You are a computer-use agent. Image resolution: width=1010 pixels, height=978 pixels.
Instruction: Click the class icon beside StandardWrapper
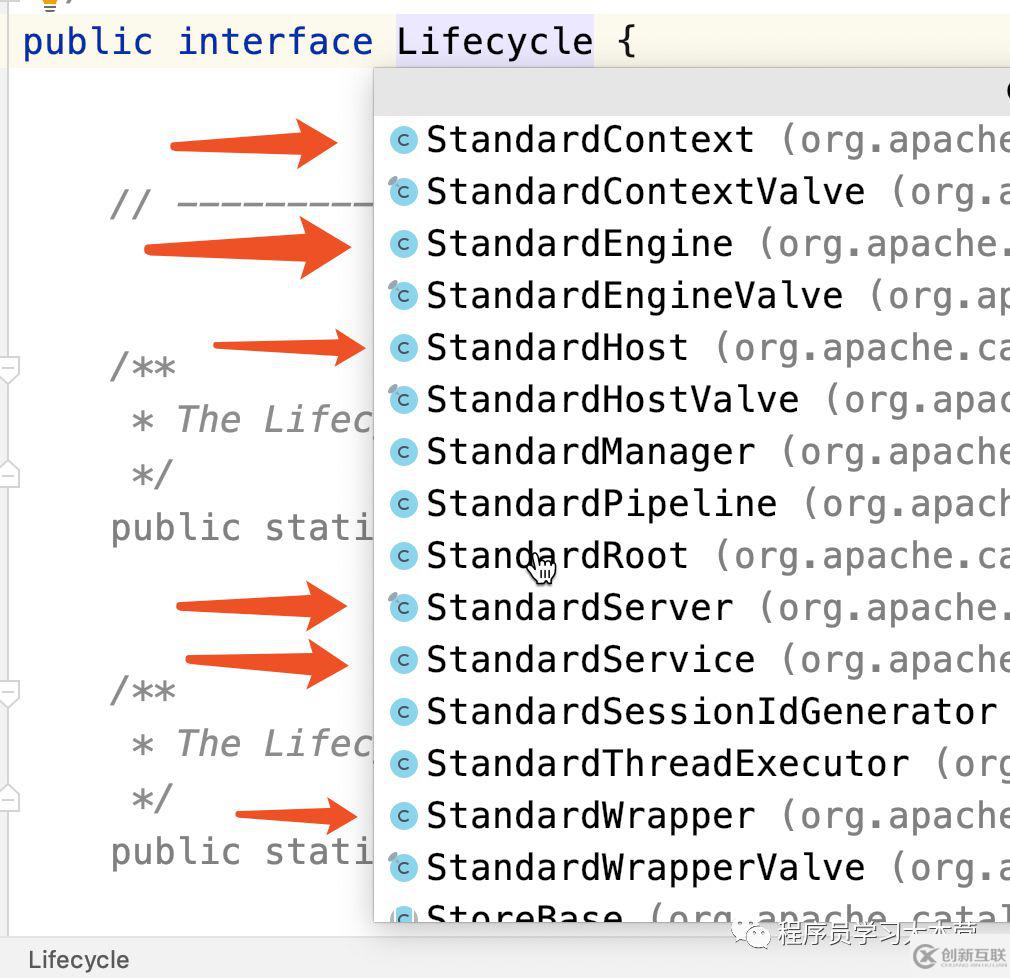[403, 816]
